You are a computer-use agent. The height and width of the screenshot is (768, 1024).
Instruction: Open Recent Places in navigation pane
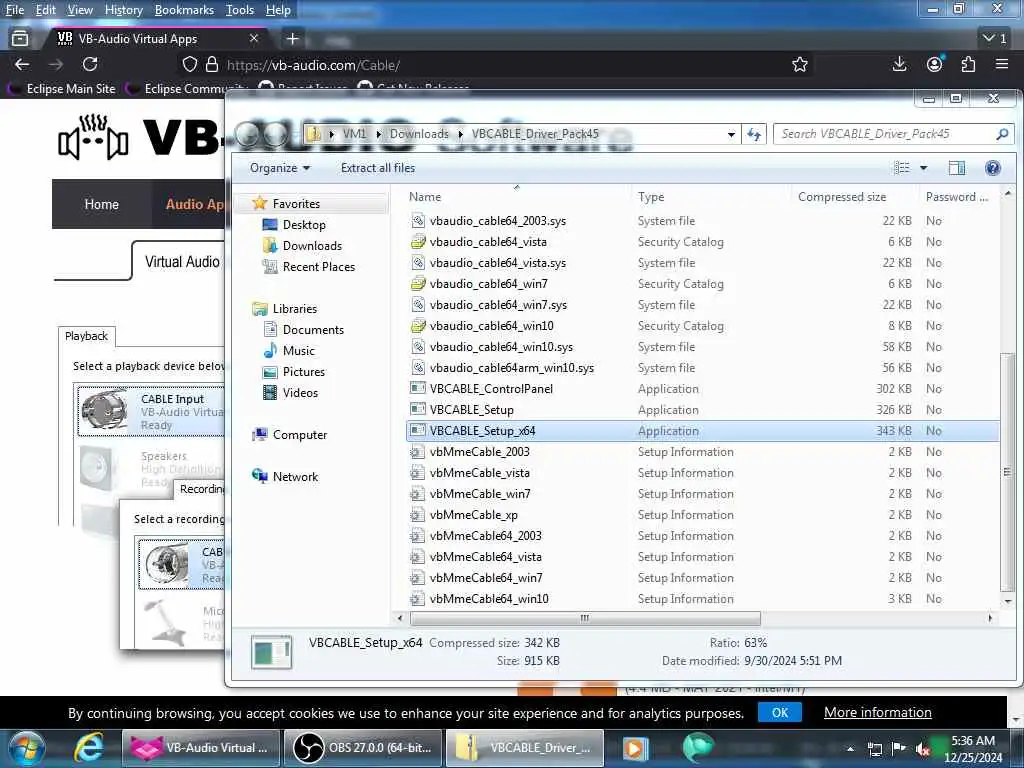pyautogui.click(x=319, y=266)
